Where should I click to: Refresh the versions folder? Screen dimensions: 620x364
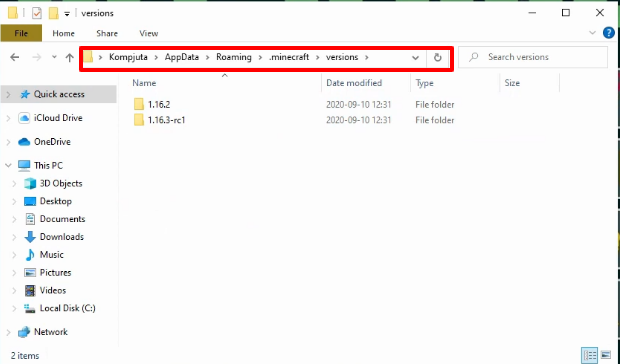click(437, 58)
